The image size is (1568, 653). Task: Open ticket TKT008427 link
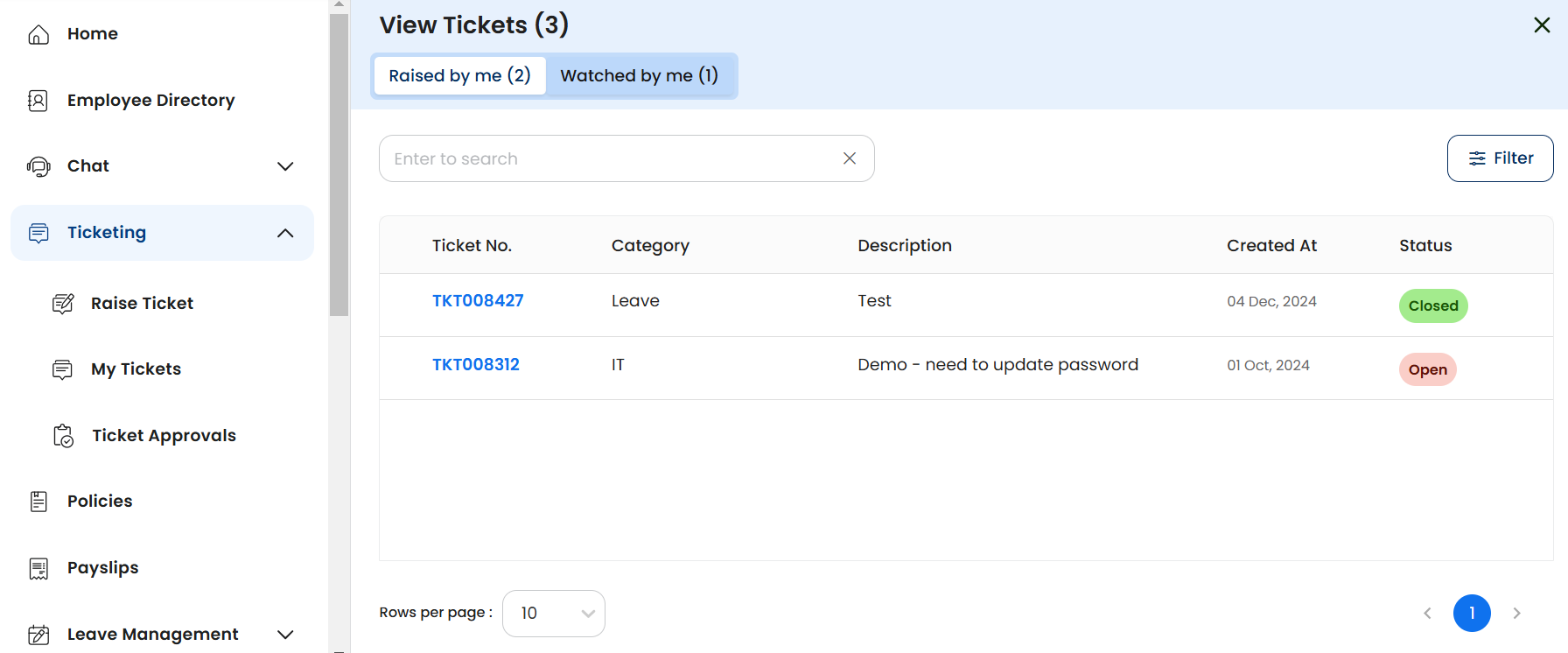(x=478, y=301)
